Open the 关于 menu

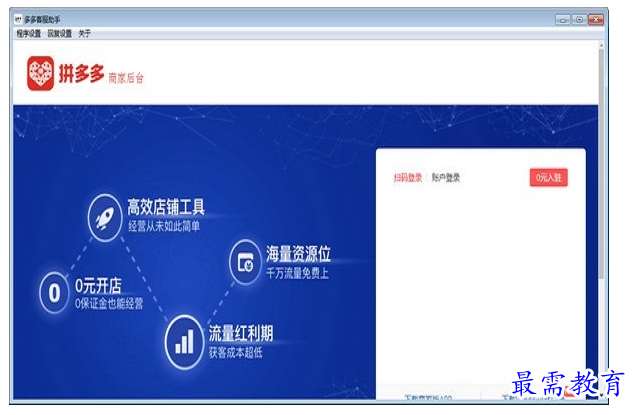(84, 34)
